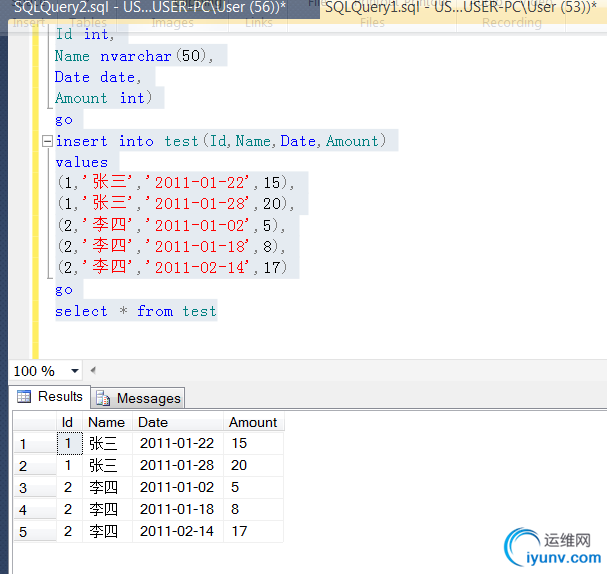Click the horizontal scroll left arrow
Viewport: 607px width, 574px height.
coord(93,370)
